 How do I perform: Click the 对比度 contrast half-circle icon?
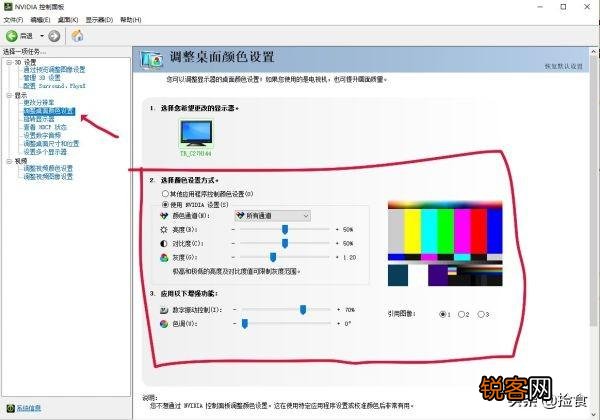pos(164,243)
